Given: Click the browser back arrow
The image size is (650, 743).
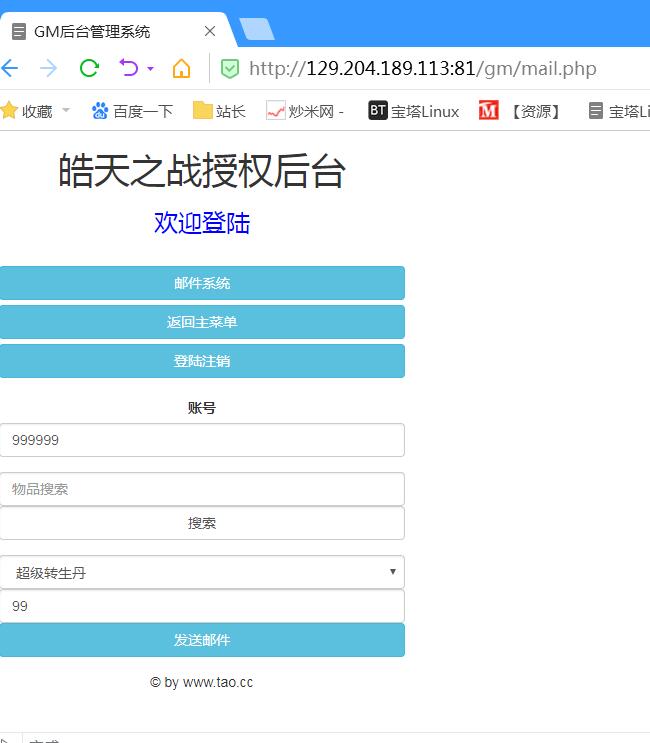Looking at the screenshot, I should pyautogui.click(x=9, y=68).
